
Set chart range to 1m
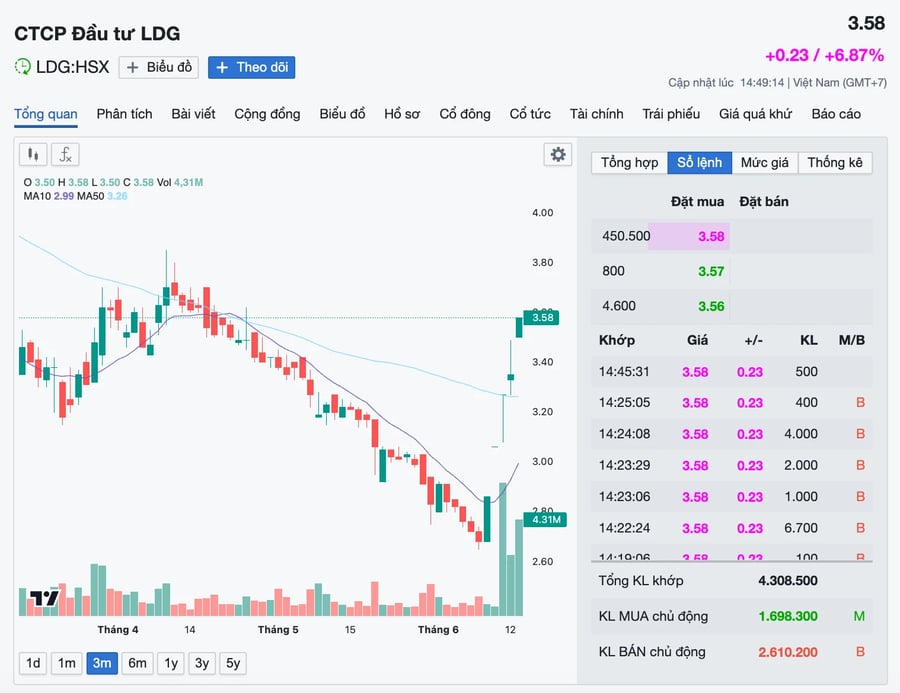pos(67,663)
